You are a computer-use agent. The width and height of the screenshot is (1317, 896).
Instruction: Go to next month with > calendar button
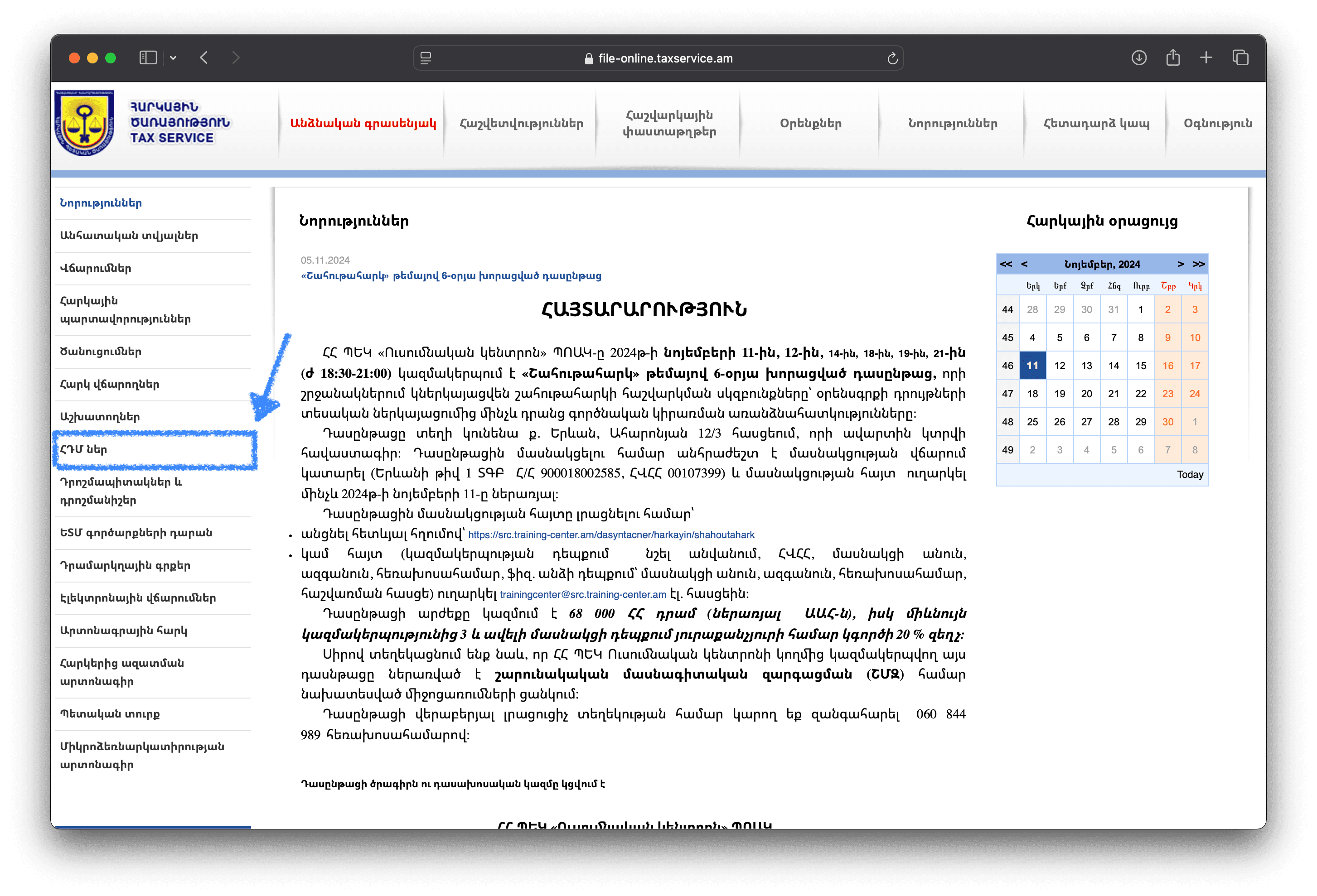[1181, 264]
